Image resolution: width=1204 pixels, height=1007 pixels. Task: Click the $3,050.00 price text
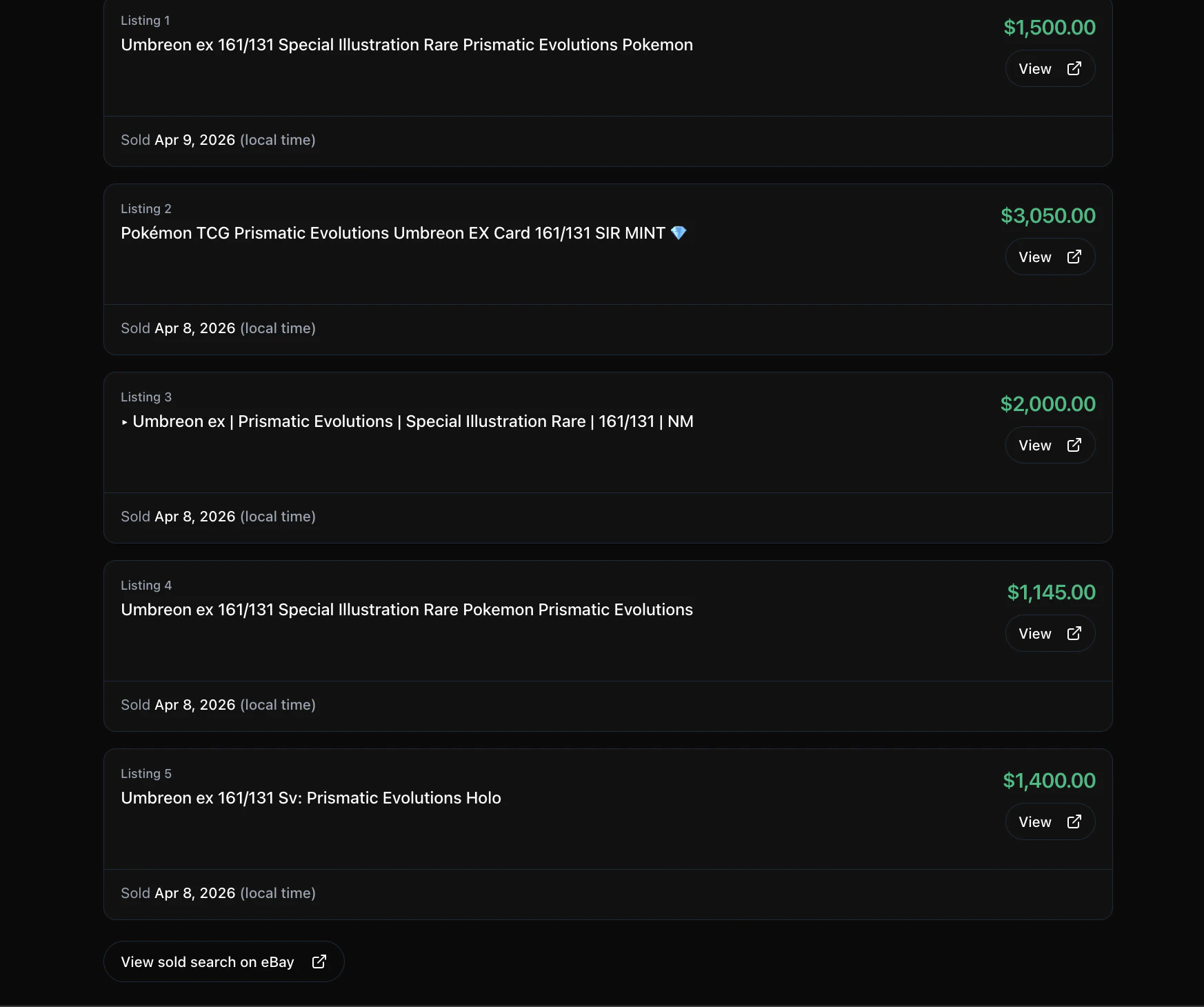(x=1047, y=216)
